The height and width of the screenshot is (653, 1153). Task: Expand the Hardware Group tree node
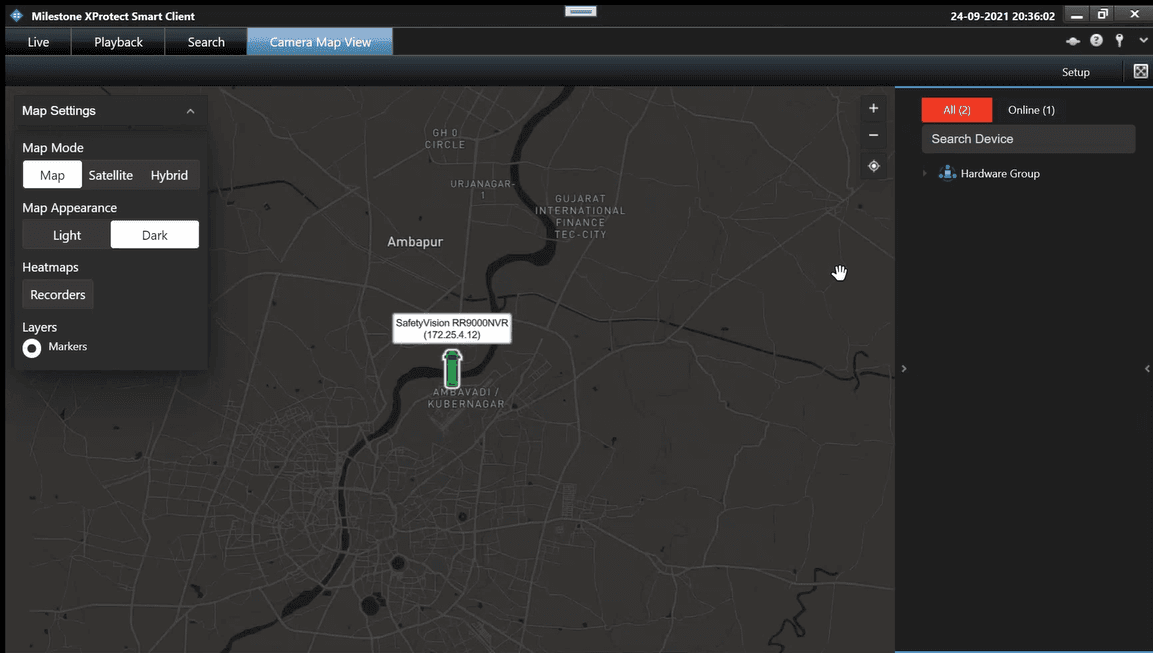point(925,174)
